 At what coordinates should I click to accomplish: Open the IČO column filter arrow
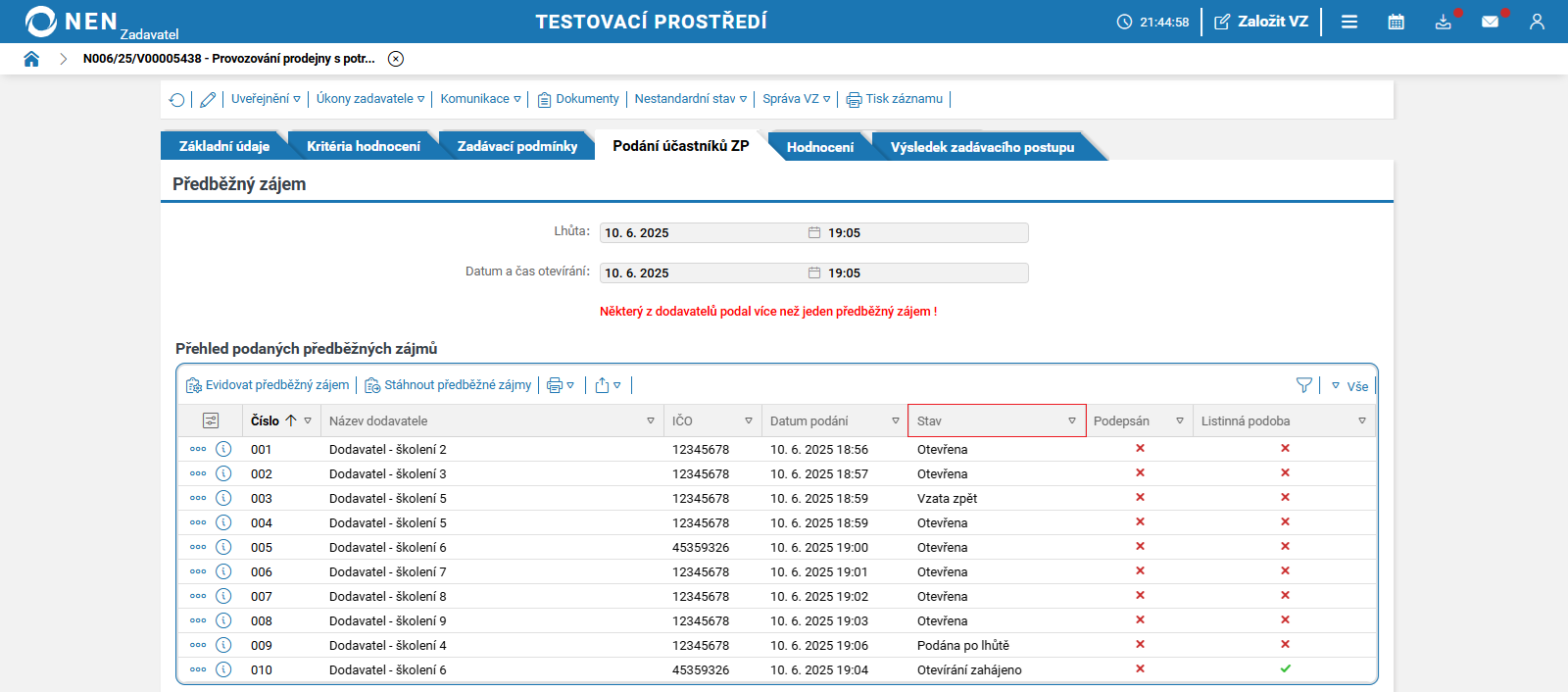(749, 420)
